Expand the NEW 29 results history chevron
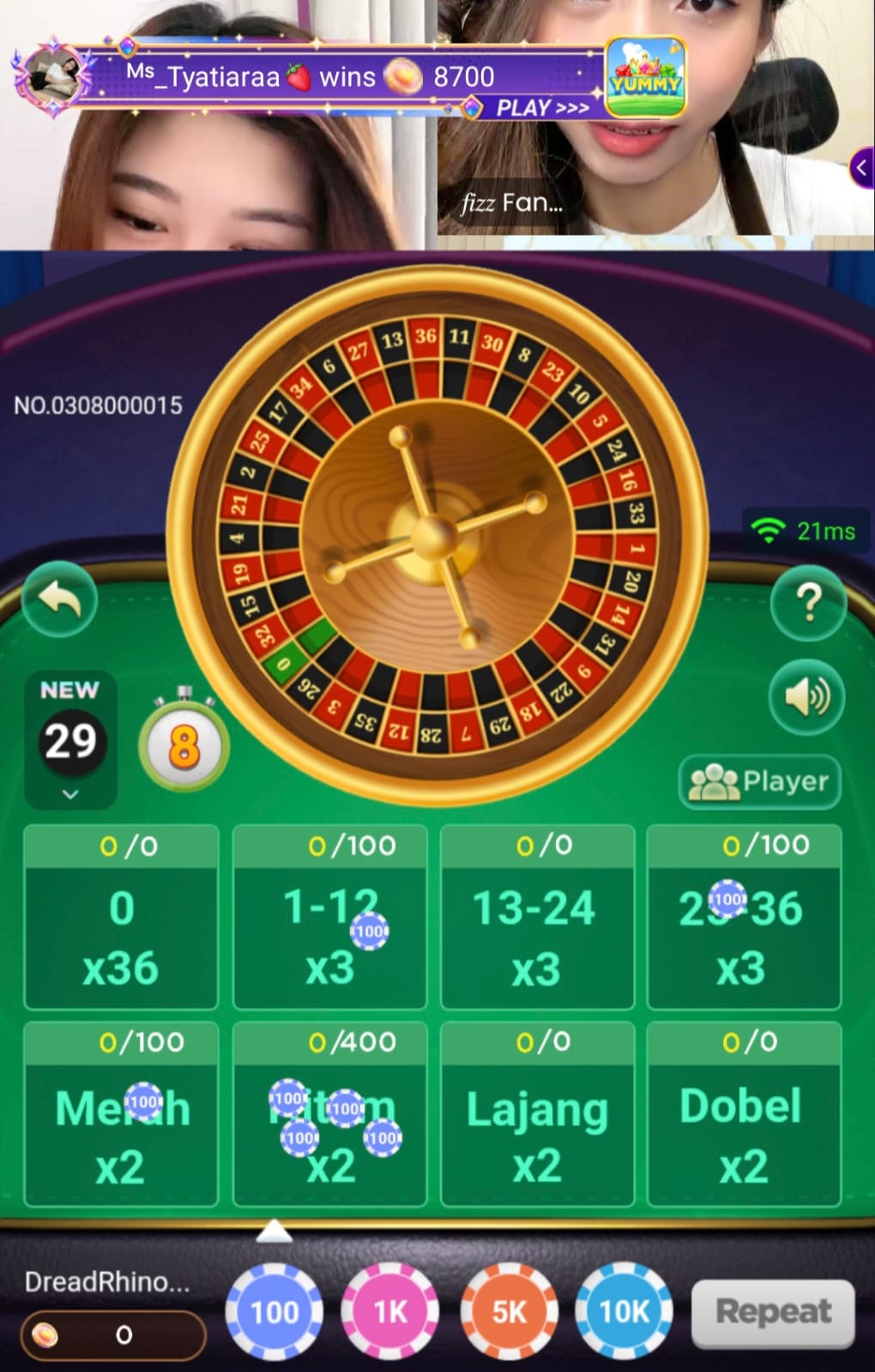 click(70, 794)
